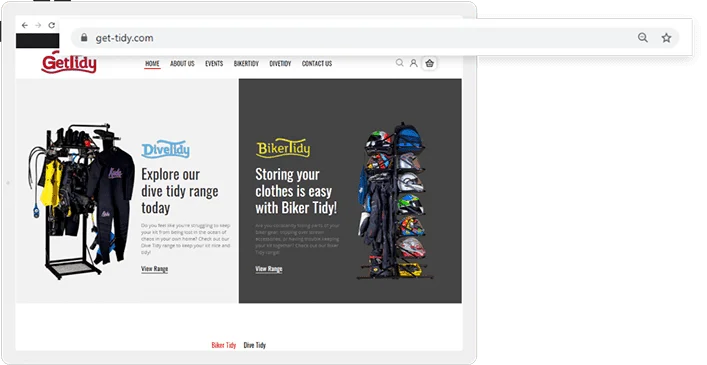707x365 pixels.
Task: Click the dive gear rack image
Action: [x=81, y=201]
